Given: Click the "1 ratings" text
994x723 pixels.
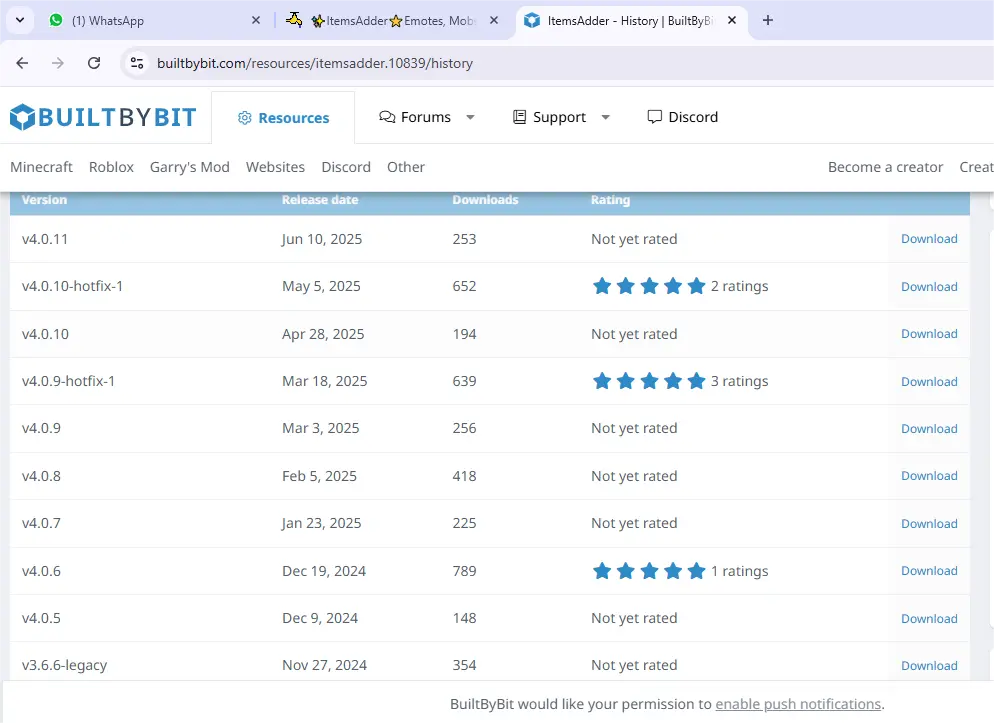Looking at the screenshot, I should pyautogui.click(x=739, y=571).
